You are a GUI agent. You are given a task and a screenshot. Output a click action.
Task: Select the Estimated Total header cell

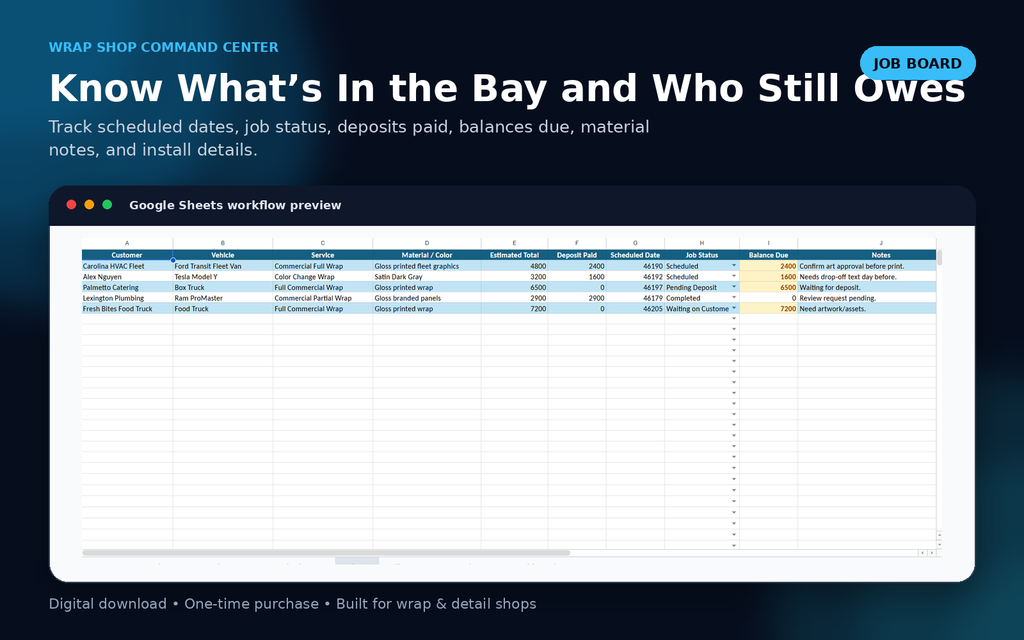[514, 255]
